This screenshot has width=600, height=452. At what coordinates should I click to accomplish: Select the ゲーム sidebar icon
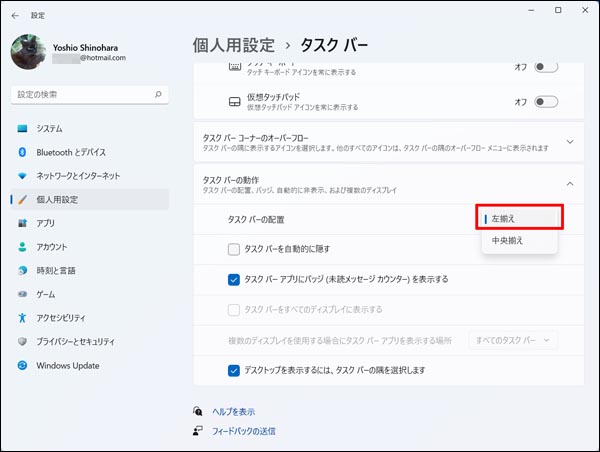[22, 295]
